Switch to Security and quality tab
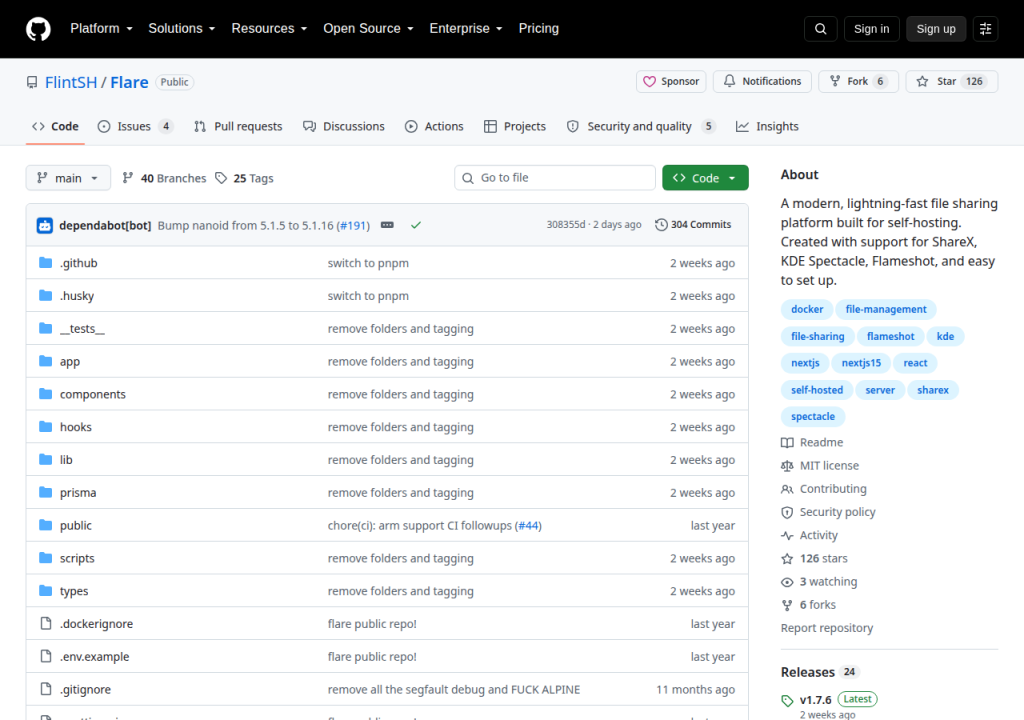 (641, 126)
